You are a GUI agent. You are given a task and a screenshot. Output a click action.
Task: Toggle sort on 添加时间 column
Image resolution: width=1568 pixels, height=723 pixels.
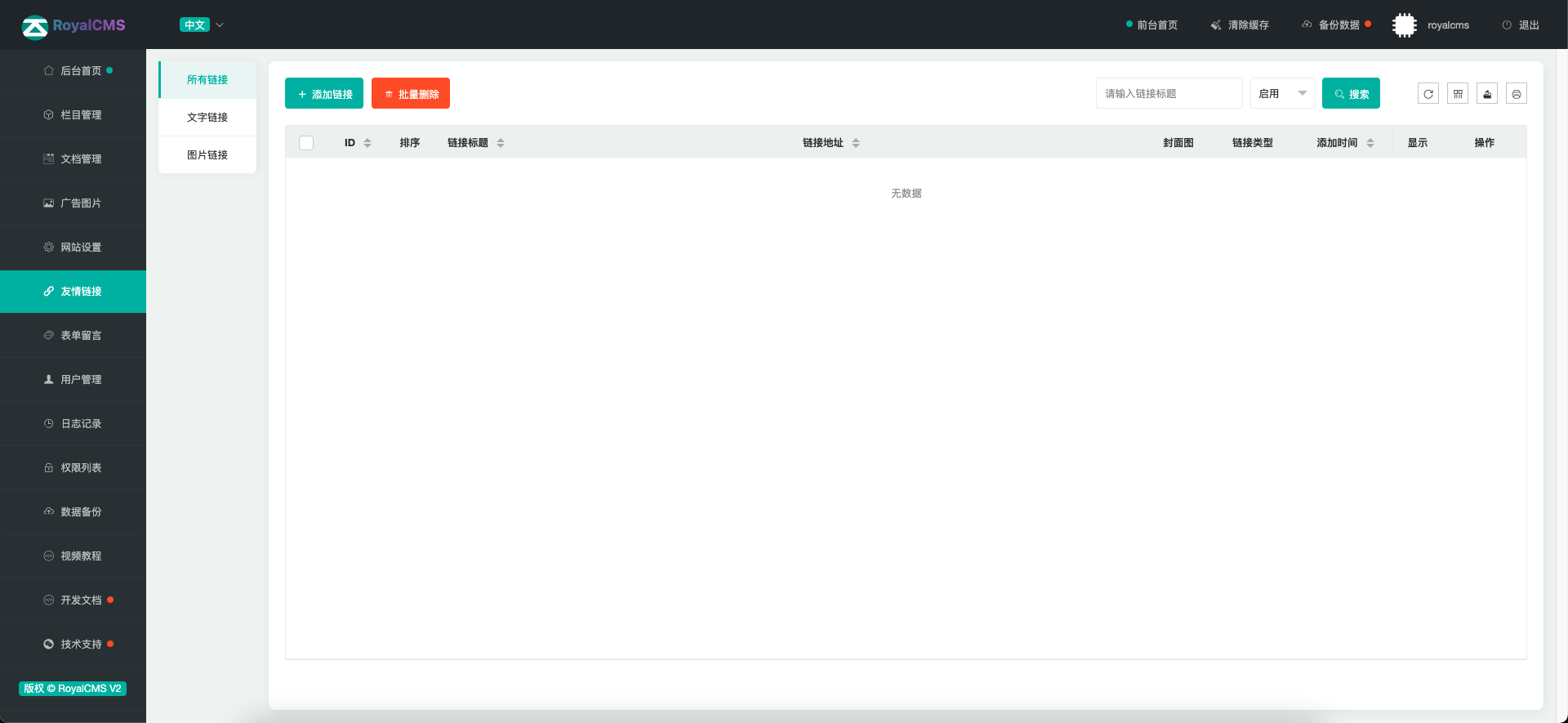(1370, 143)
